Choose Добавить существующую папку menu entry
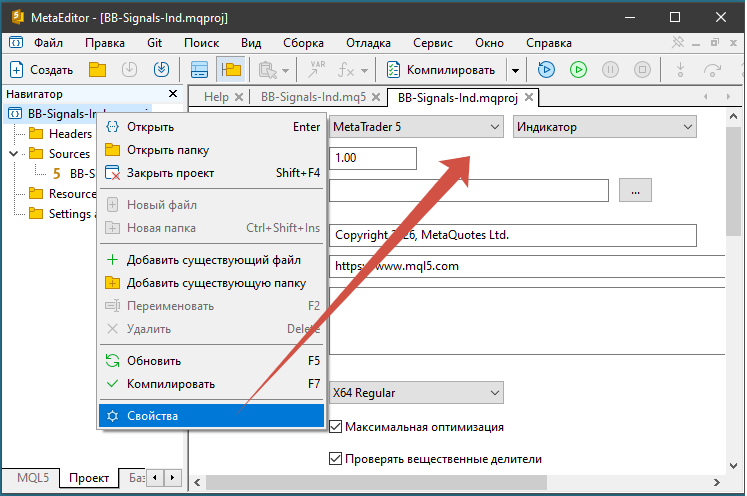Image resolution: width=747 pixels, height=496 pixels. pyautogui.click(x=212, y=283)
